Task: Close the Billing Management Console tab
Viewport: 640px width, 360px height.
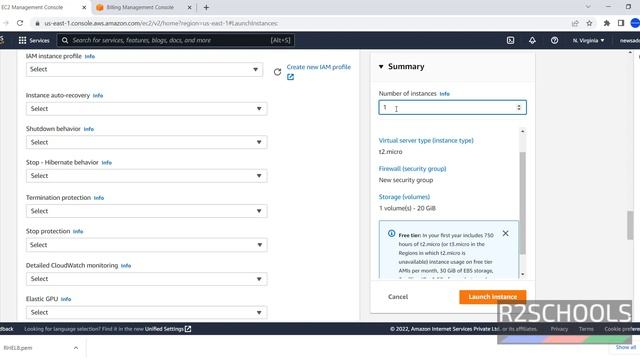Action: point(189,7)
